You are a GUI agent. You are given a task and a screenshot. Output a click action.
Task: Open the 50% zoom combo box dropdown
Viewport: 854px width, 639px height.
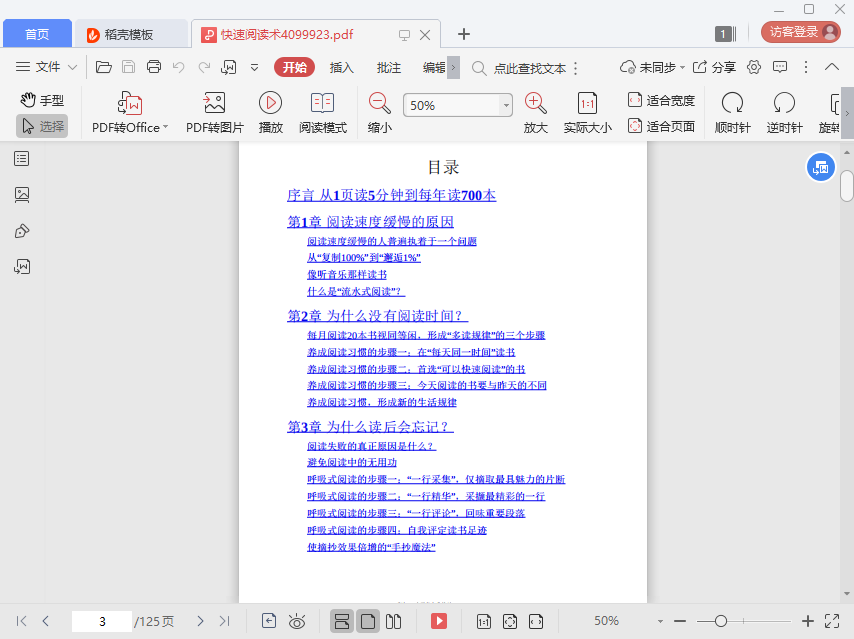coord(506,105)
